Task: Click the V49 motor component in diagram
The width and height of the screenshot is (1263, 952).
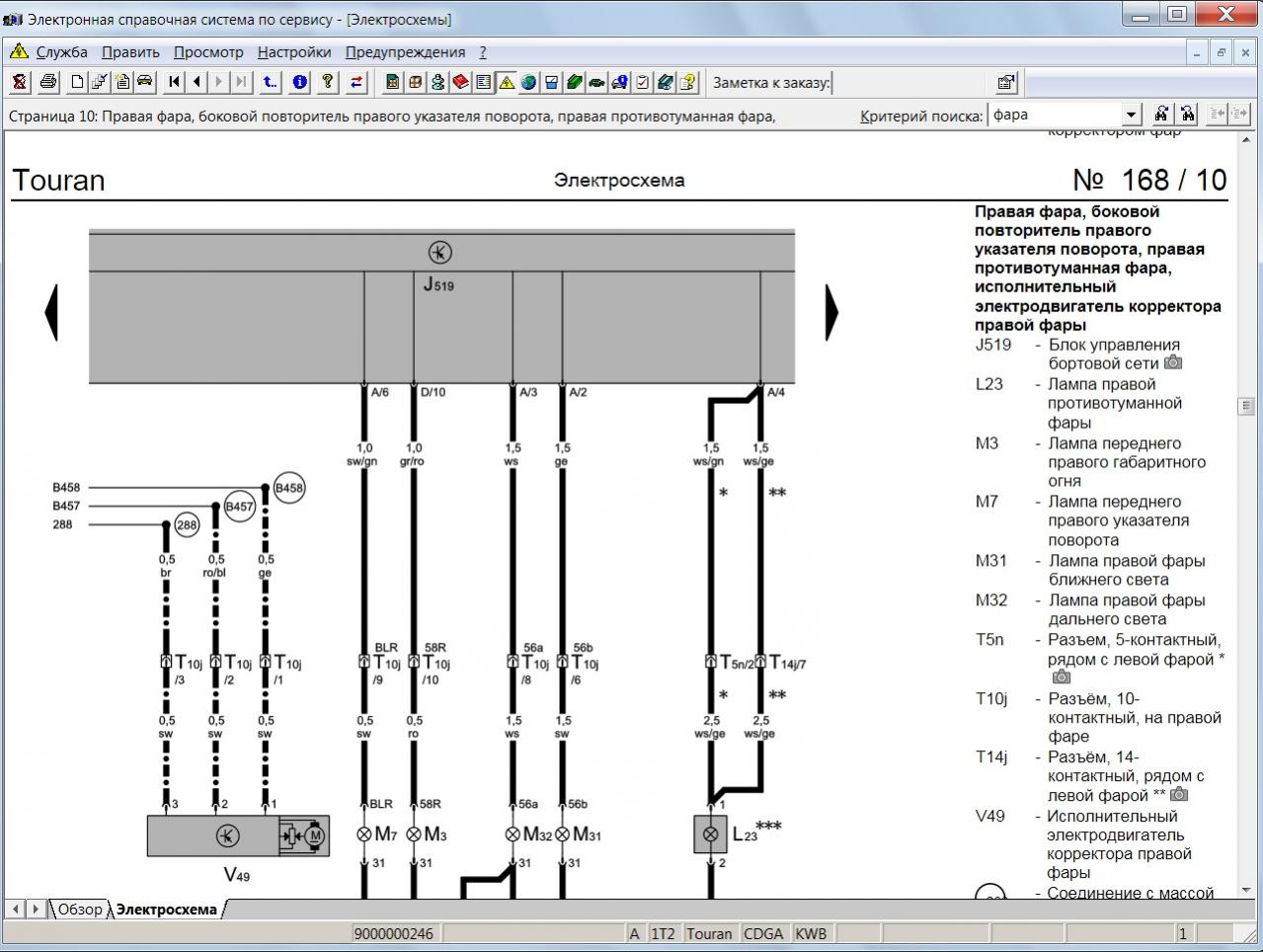Action: click(237, 835)
